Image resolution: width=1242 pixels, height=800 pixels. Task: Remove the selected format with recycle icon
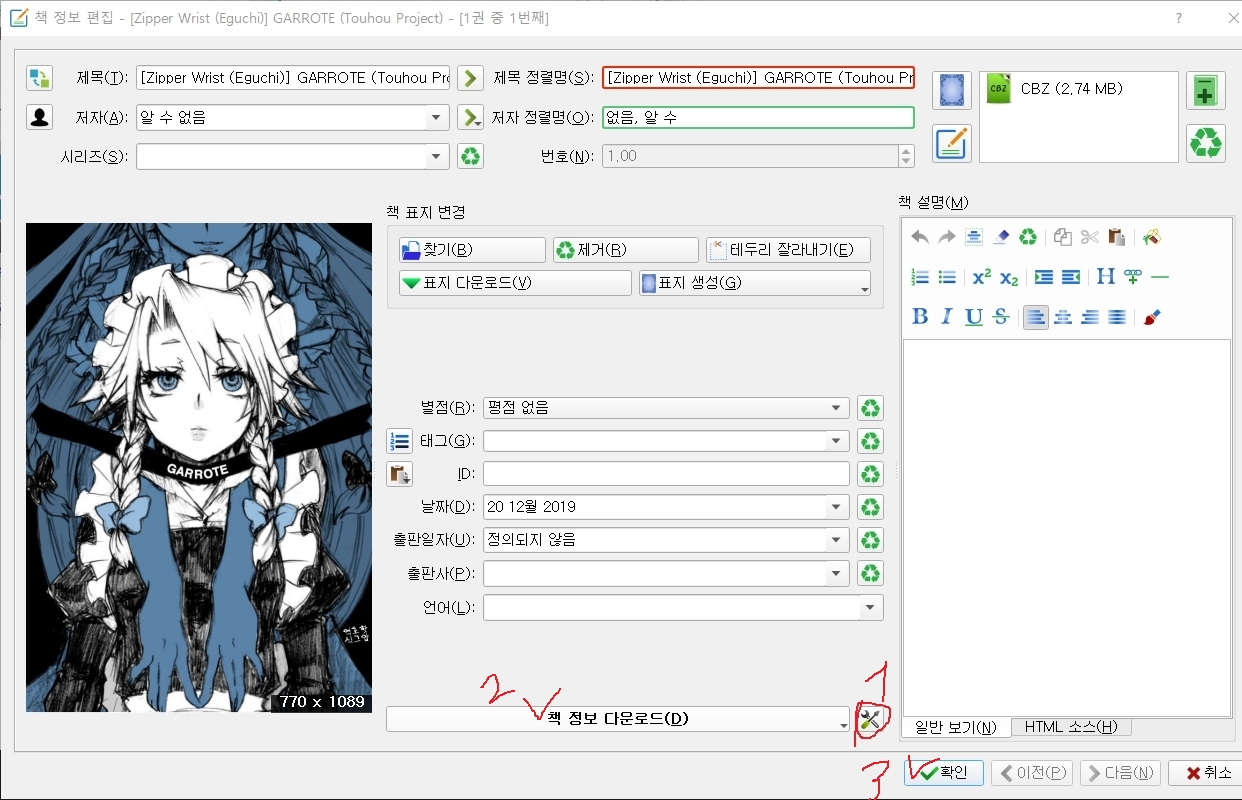[x=1206, y=143]
